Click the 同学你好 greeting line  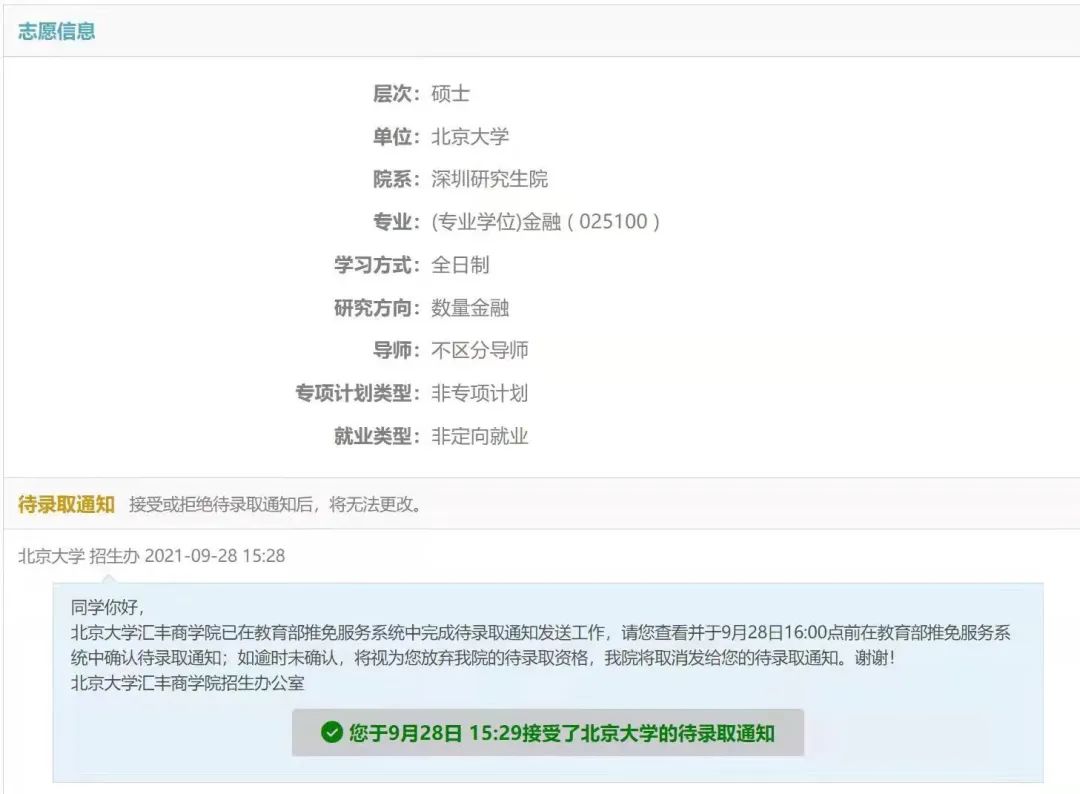(x=107, y=607)
